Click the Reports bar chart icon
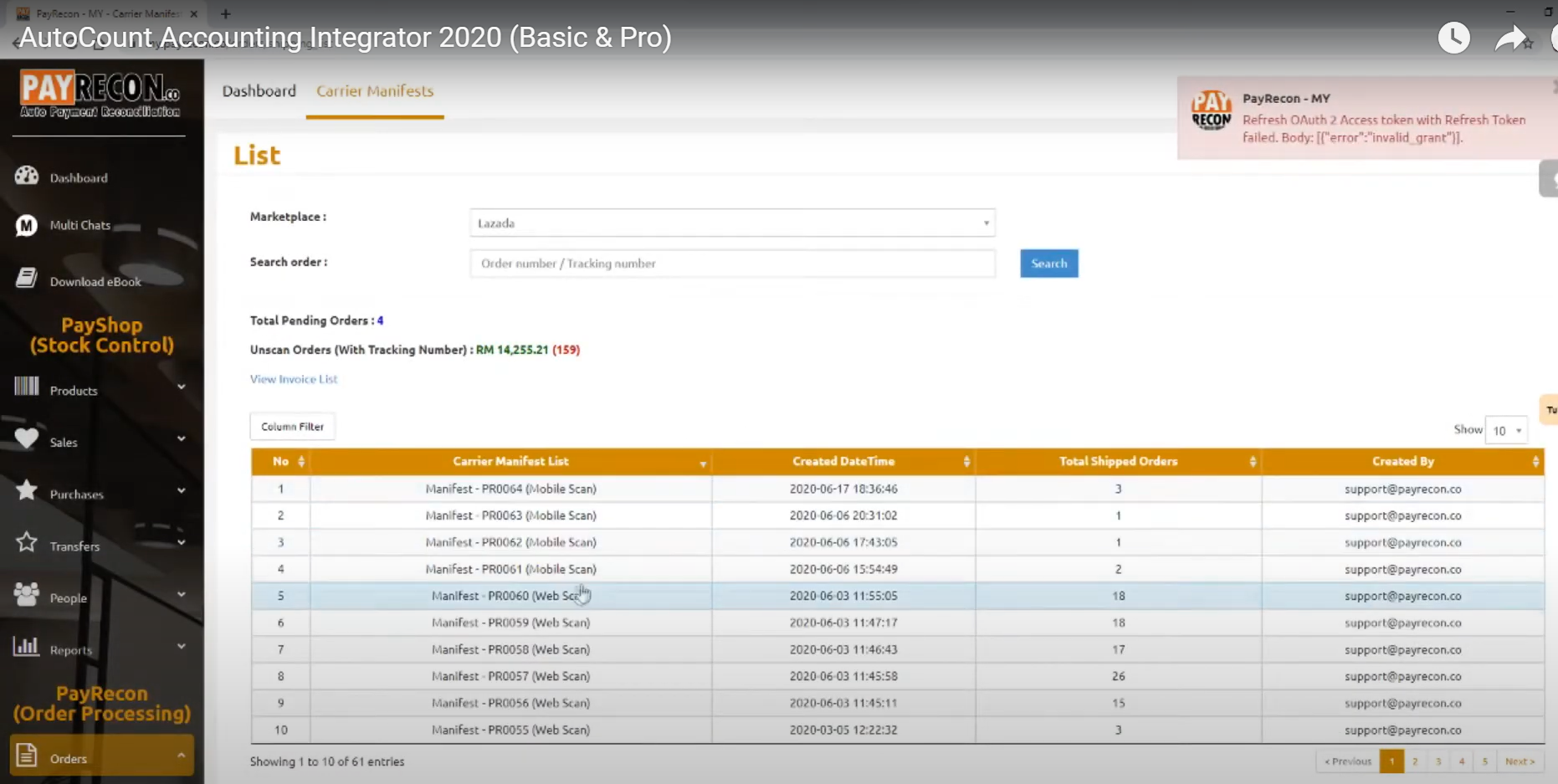The image size is (1558, 784). pyautogui.click(x=27, y=646)
